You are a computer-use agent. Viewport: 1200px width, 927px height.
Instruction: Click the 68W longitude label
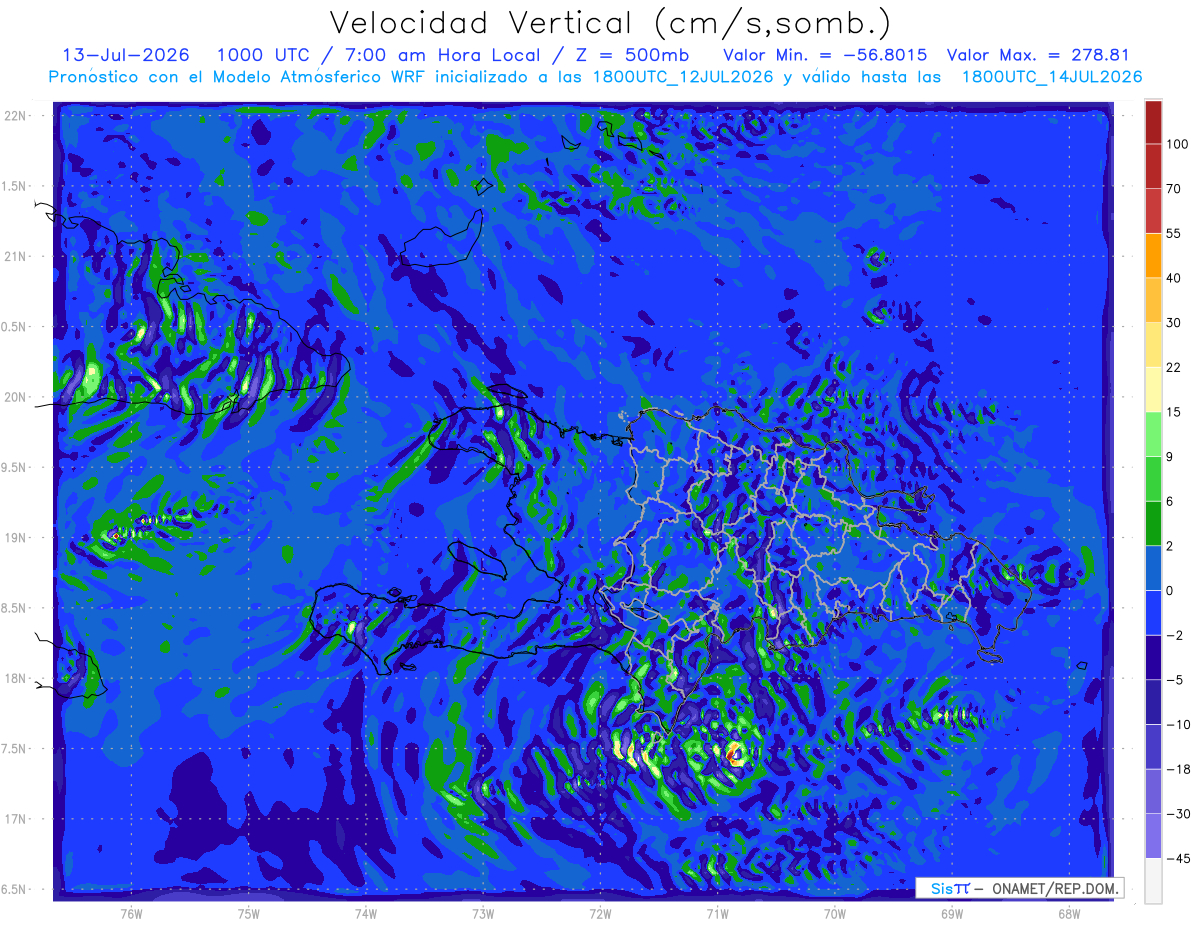[1069, 913]
